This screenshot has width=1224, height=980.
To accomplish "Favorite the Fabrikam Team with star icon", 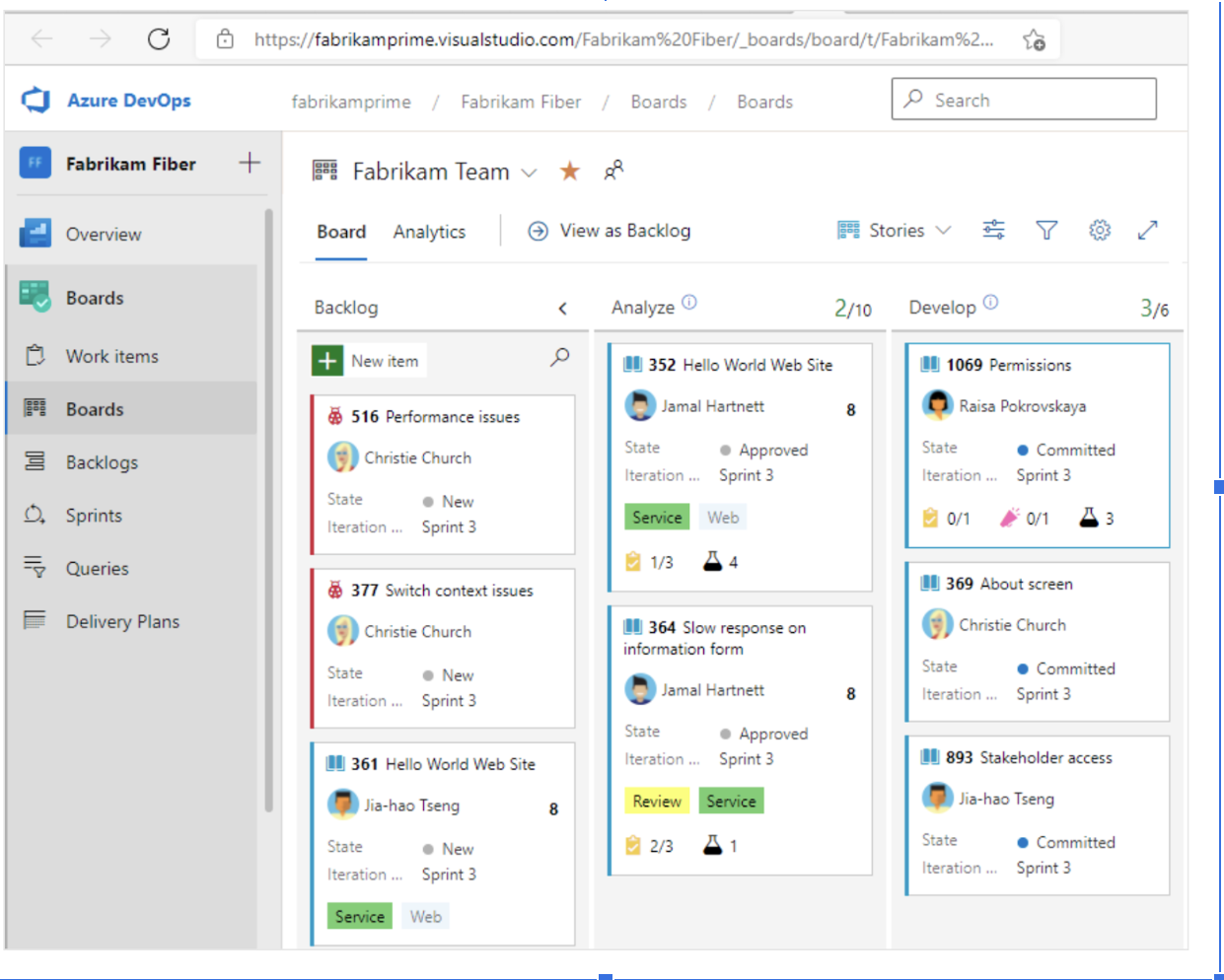I will click(569, 171).
